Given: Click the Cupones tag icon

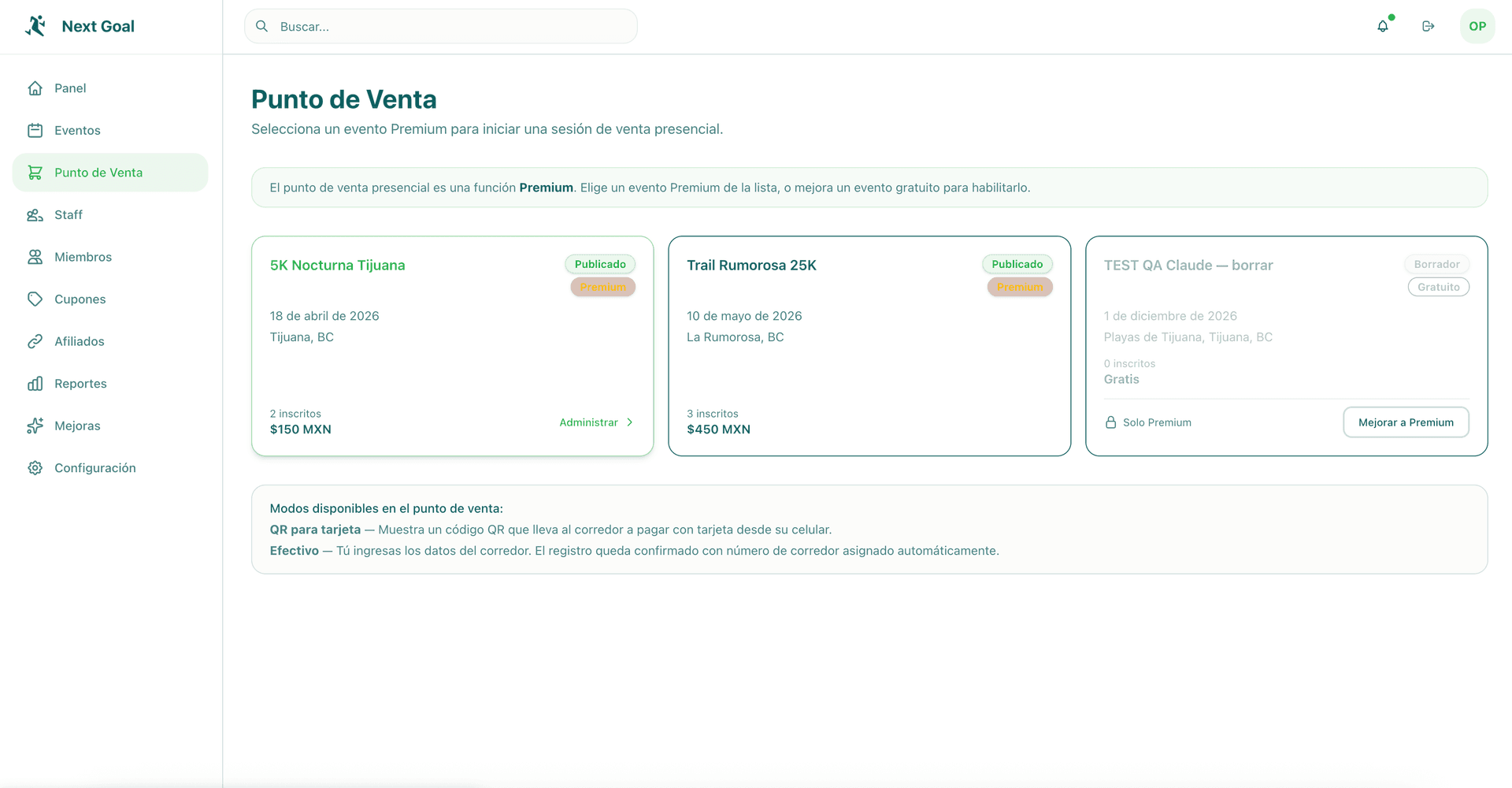Looking at the screenshot, I should click(35, 299).
